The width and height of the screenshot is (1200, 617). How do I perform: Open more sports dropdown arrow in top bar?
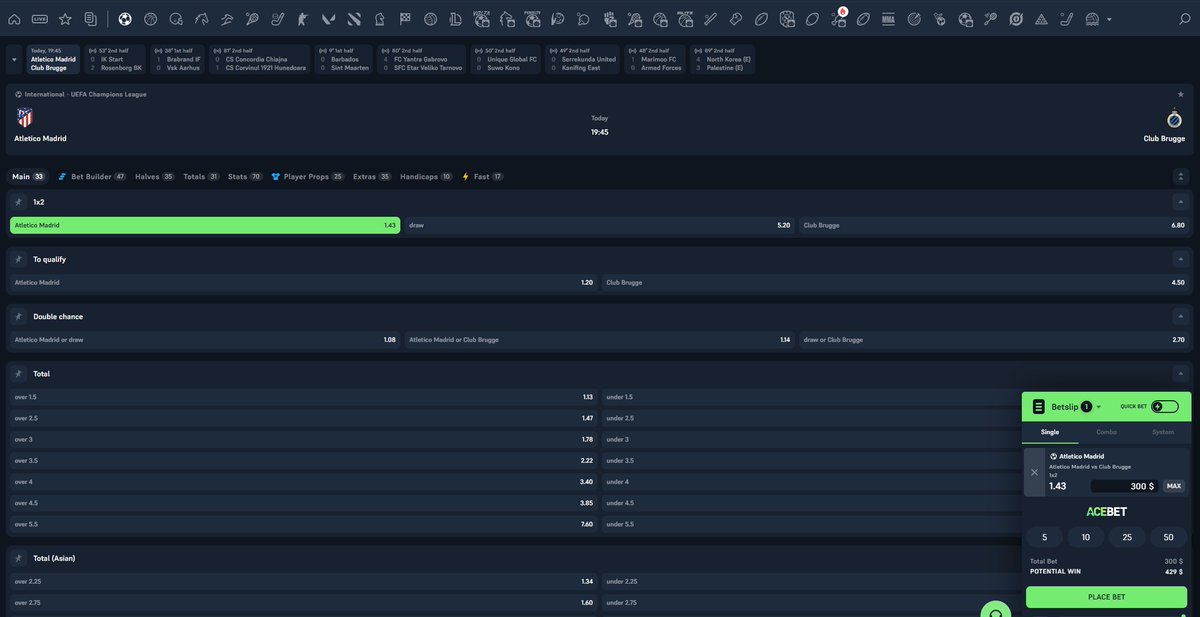[1109, 19]
